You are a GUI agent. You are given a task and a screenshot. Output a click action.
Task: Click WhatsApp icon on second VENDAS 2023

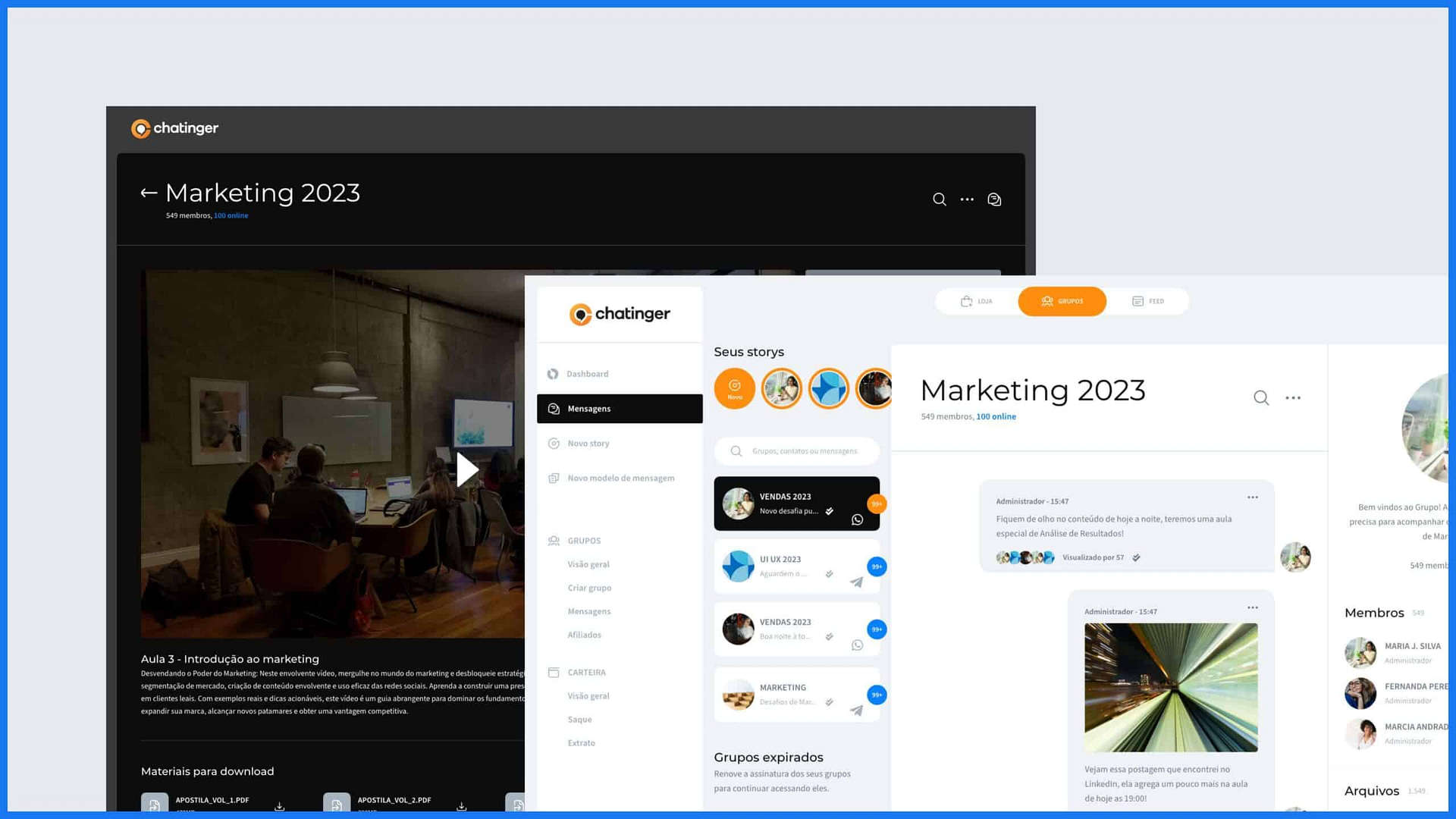coord(857,645)
